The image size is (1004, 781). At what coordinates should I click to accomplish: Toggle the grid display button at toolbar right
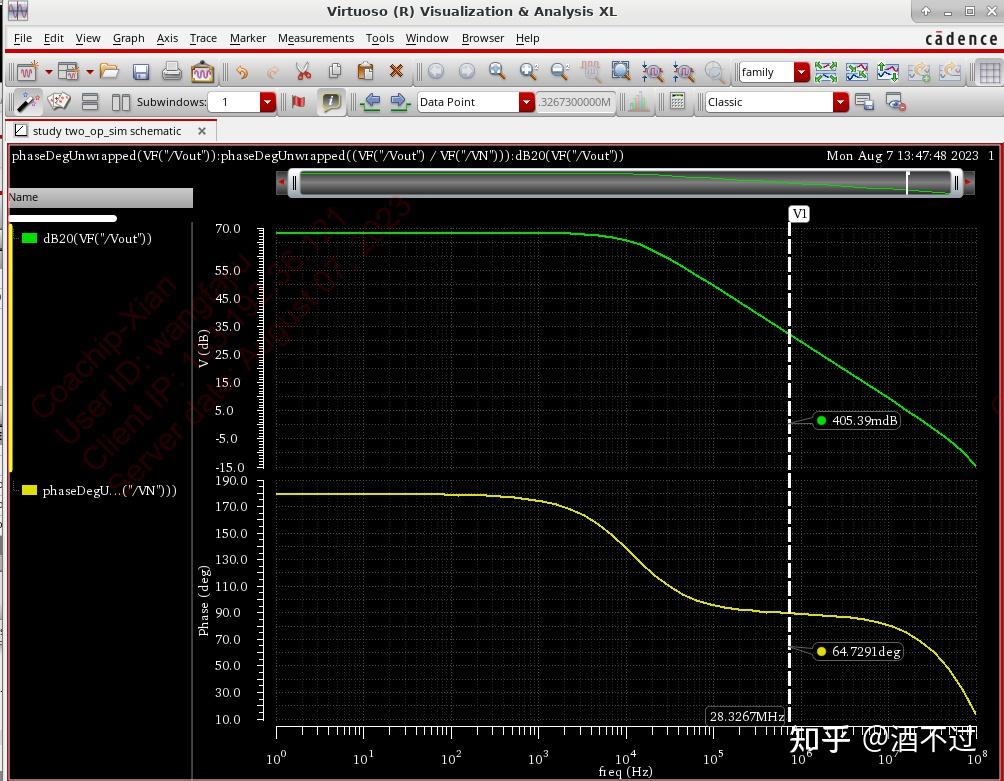(988, 72)
